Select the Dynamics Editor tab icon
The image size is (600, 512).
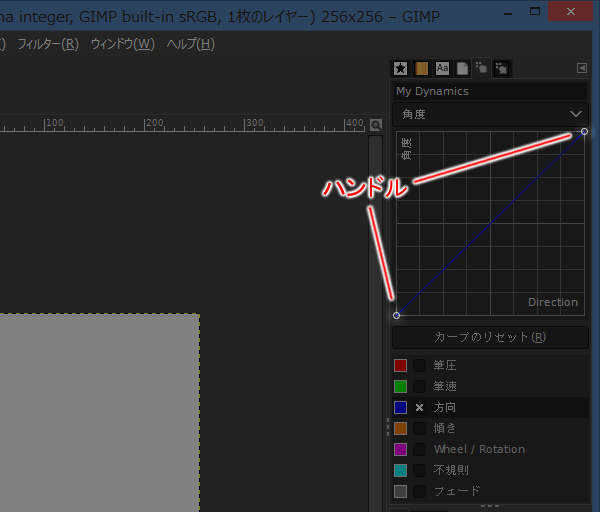(x=501, y=68)
